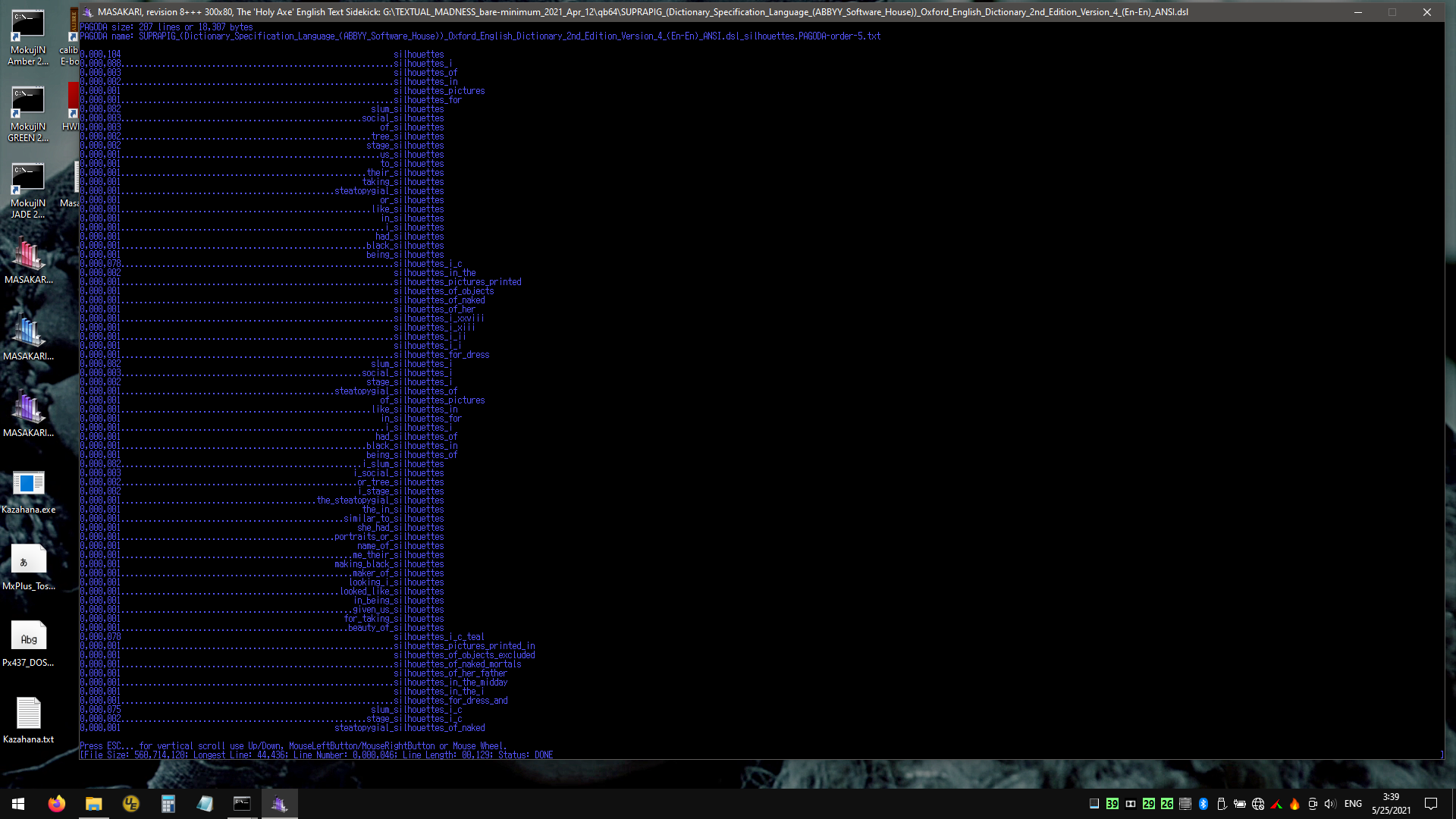Click the tray temperature icon showing 26
Screen dimensions: 1456x819
coord(1167,804)
